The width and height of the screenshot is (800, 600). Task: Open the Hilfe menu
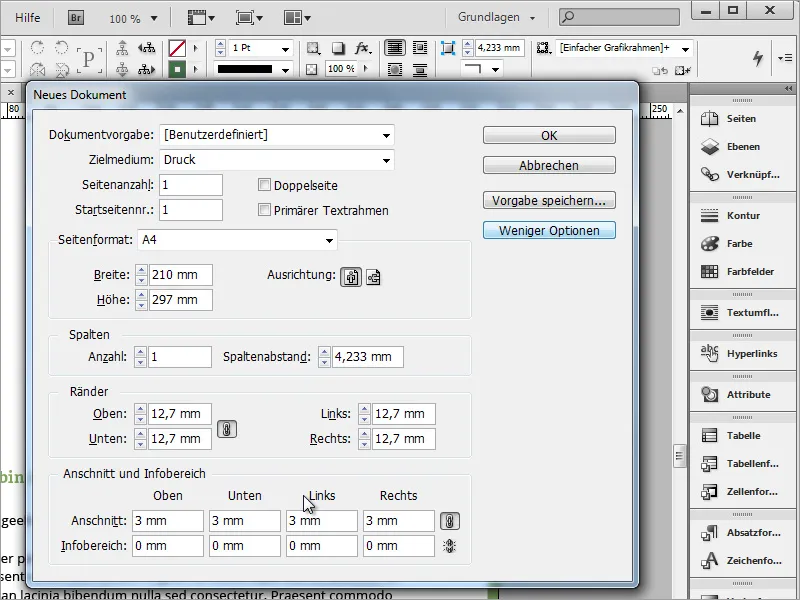click(28, 18)
